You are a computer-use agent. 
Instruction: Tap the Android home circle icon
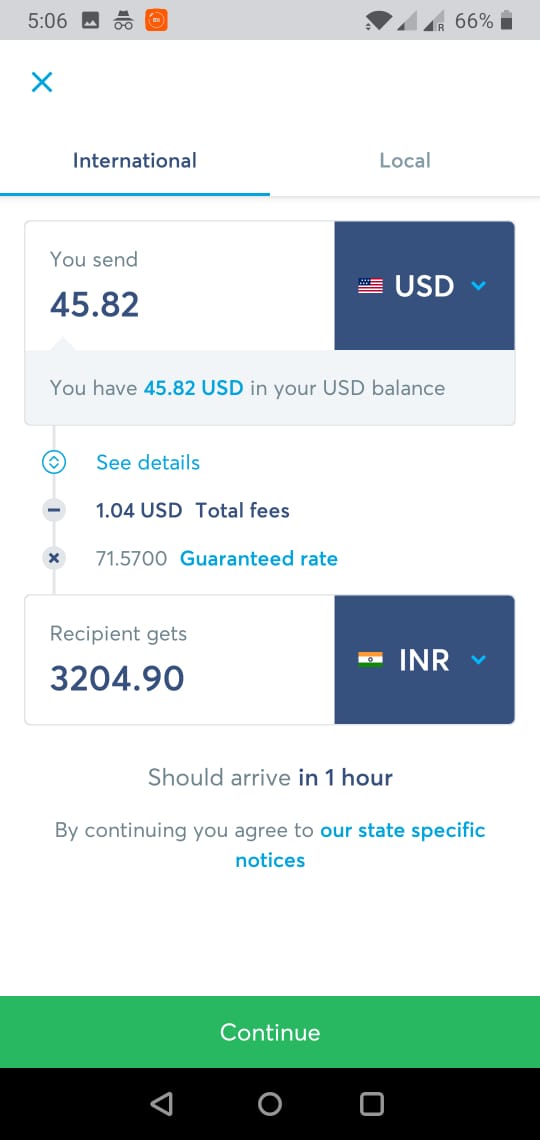click(270, 1104)
